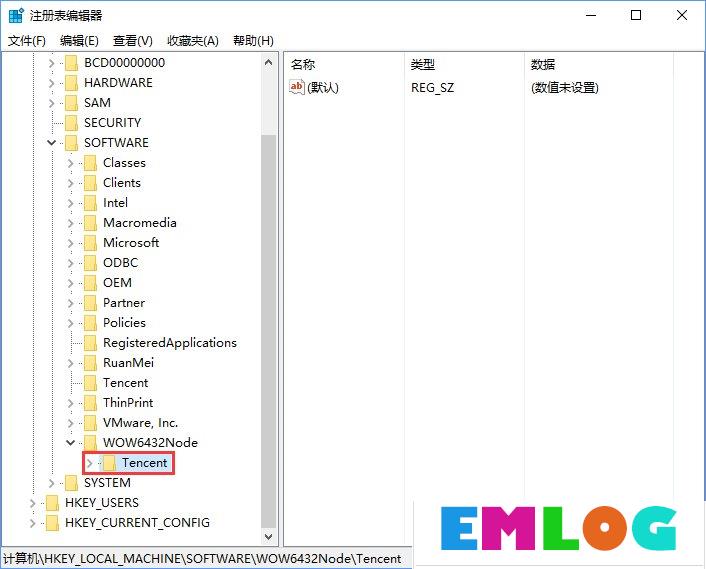
Task: Expand the Classes key
Action: pyautogui.click(x=70, y=163)
